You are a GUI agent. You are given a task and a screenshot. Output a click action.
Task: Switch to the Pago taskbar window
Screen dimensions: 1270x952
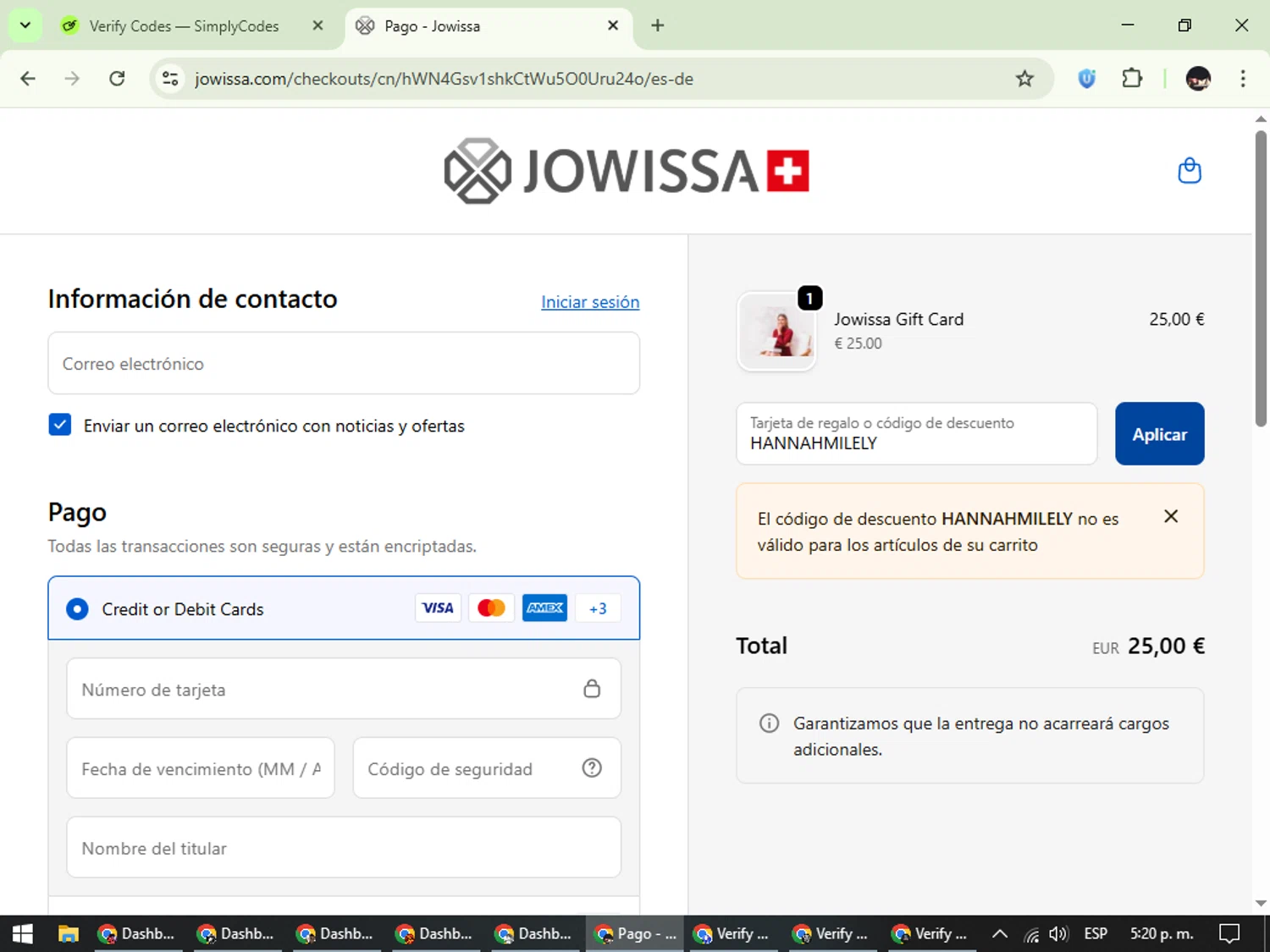click(x=635, y=934)
